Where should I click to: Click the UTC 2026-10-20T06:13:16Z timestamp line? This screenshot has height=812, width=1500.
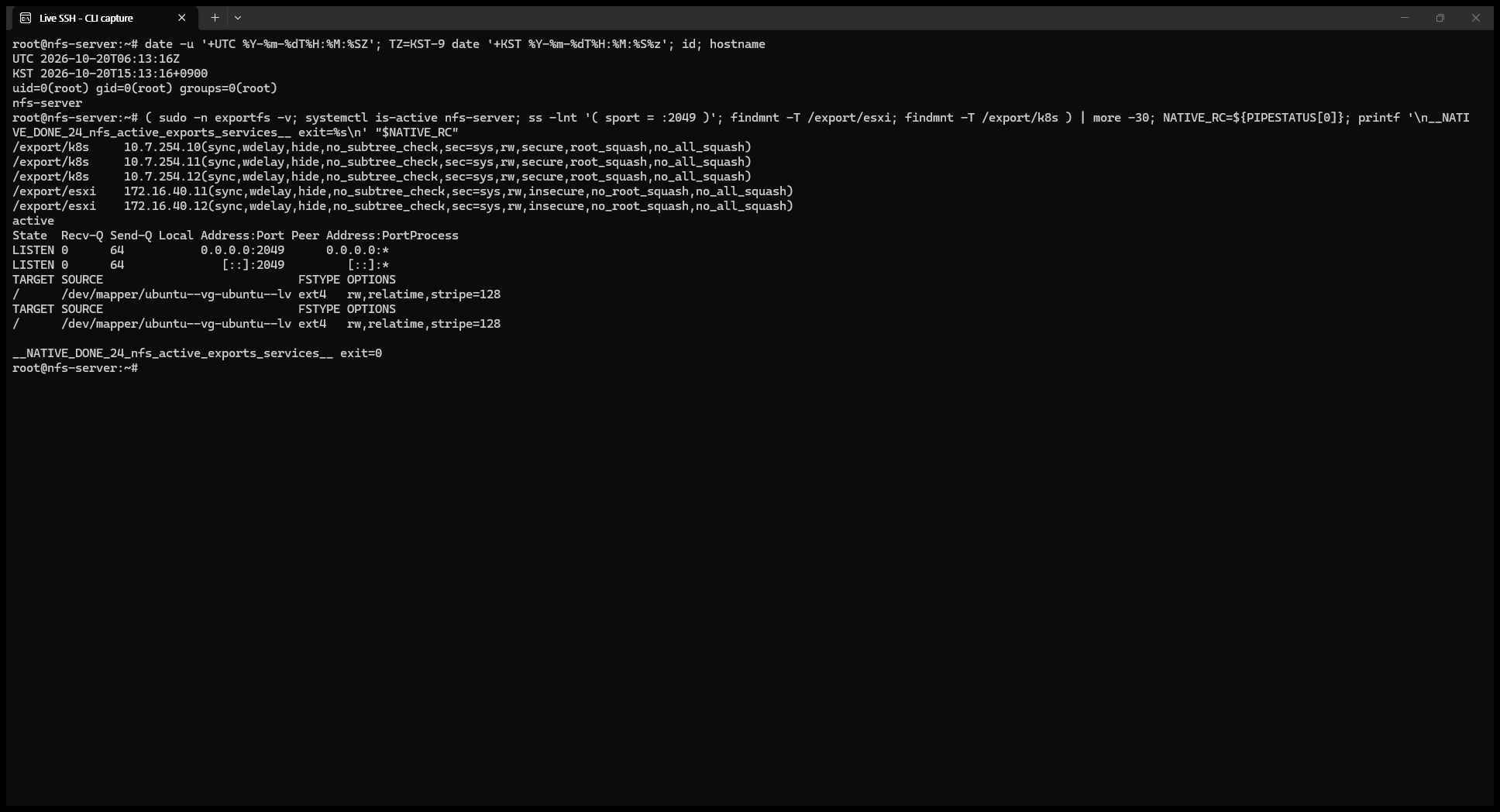96,59
